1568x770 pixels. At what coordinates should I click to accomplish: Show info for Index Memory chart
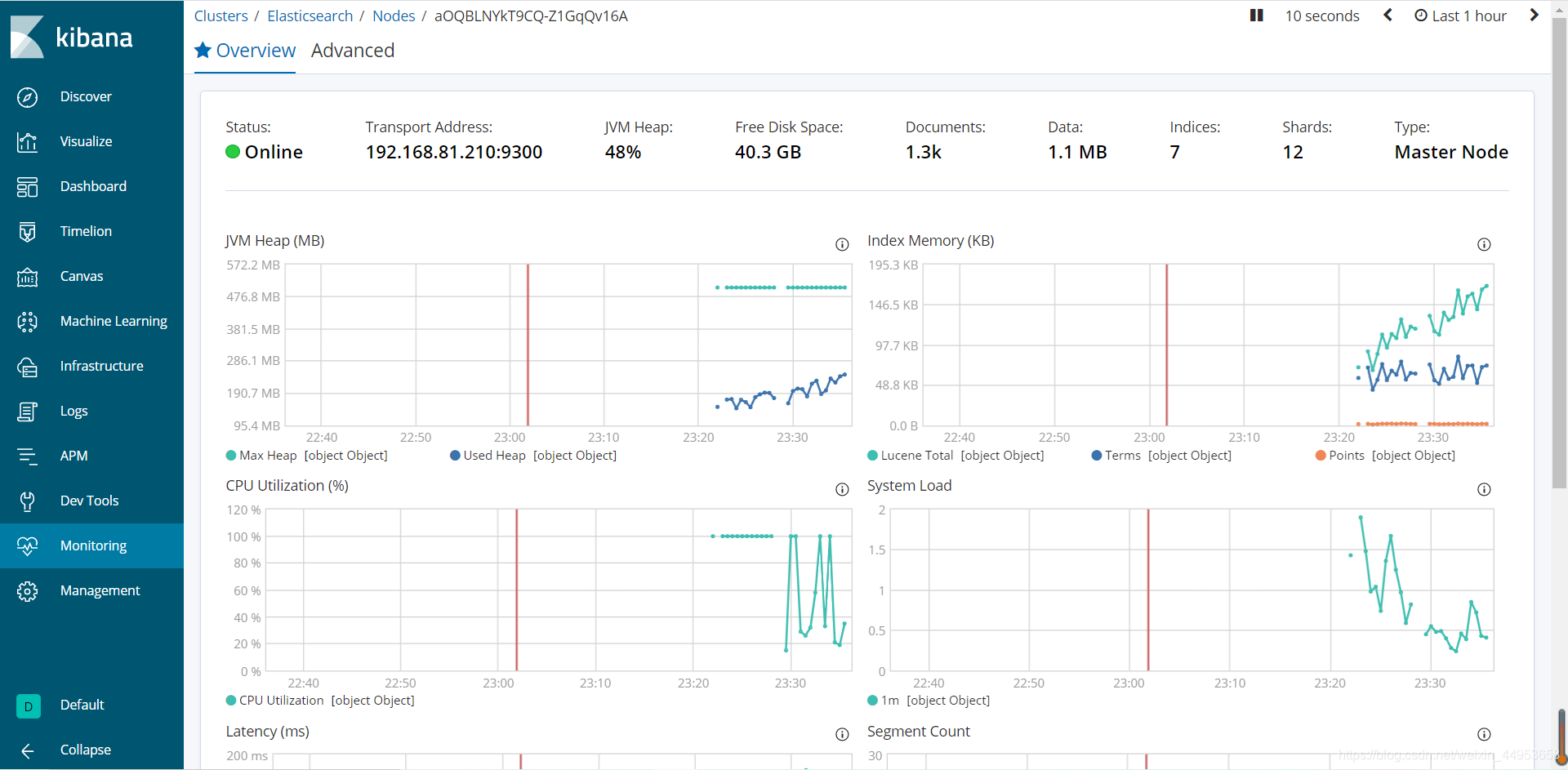click(1484, 244)
